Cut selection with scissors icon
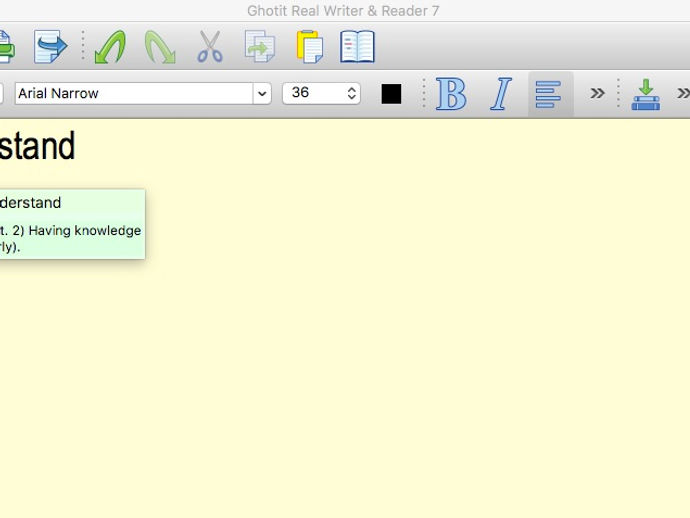The width and height of the screenshot is (690, 518). click(x=210, y=46)
